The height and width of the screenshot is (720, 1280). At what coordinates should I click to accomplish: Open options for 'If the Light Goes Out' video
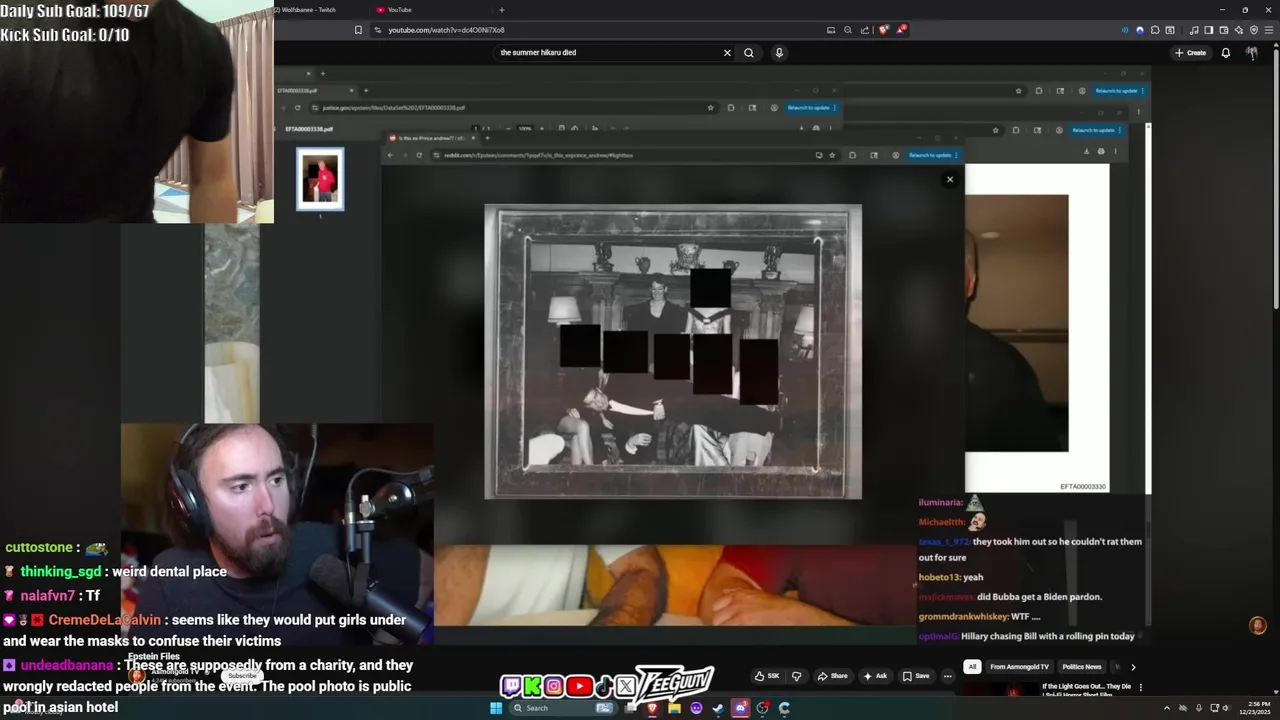(x=1141, y=687)
